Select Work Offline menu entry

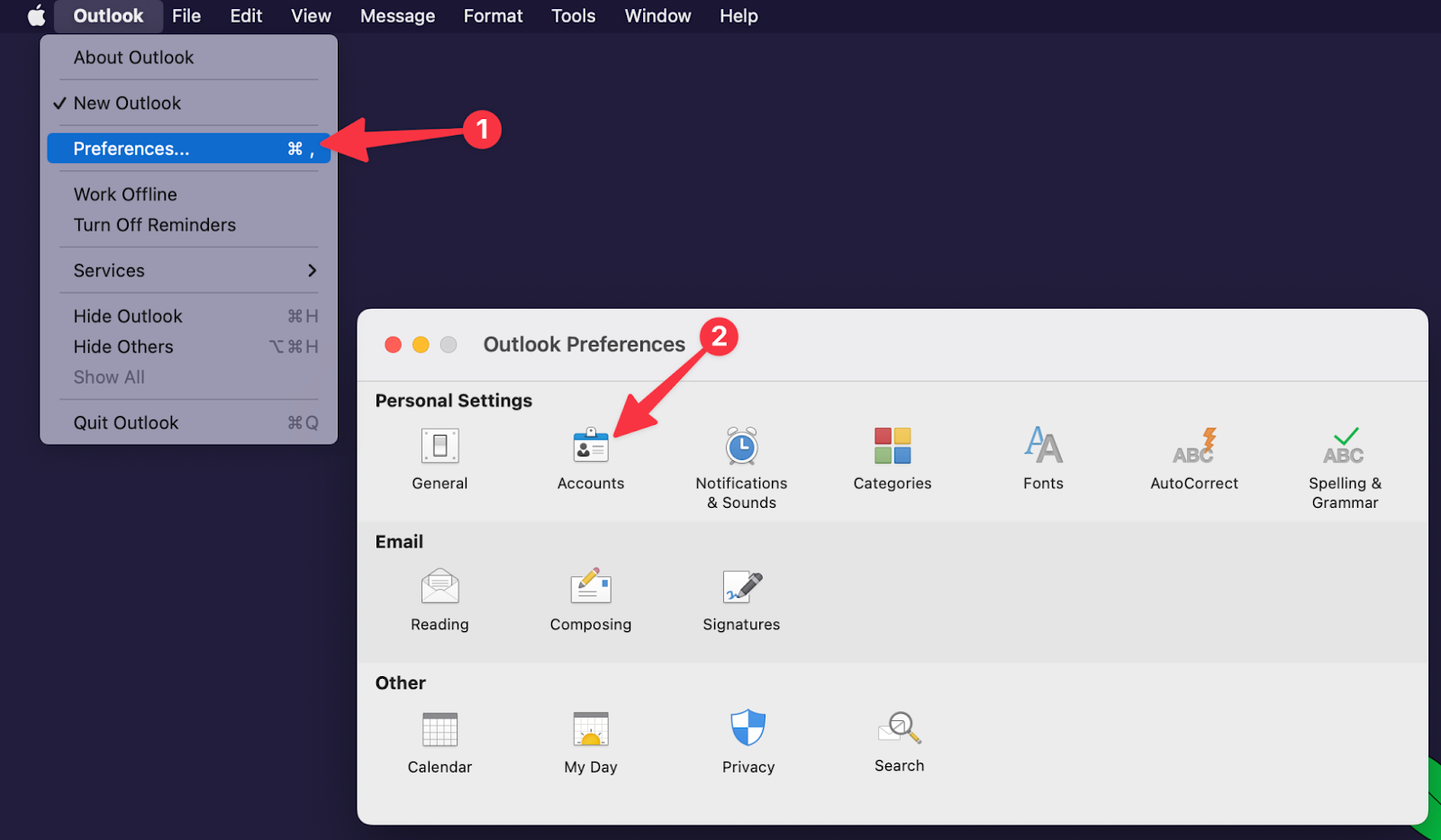coord(189,194)
